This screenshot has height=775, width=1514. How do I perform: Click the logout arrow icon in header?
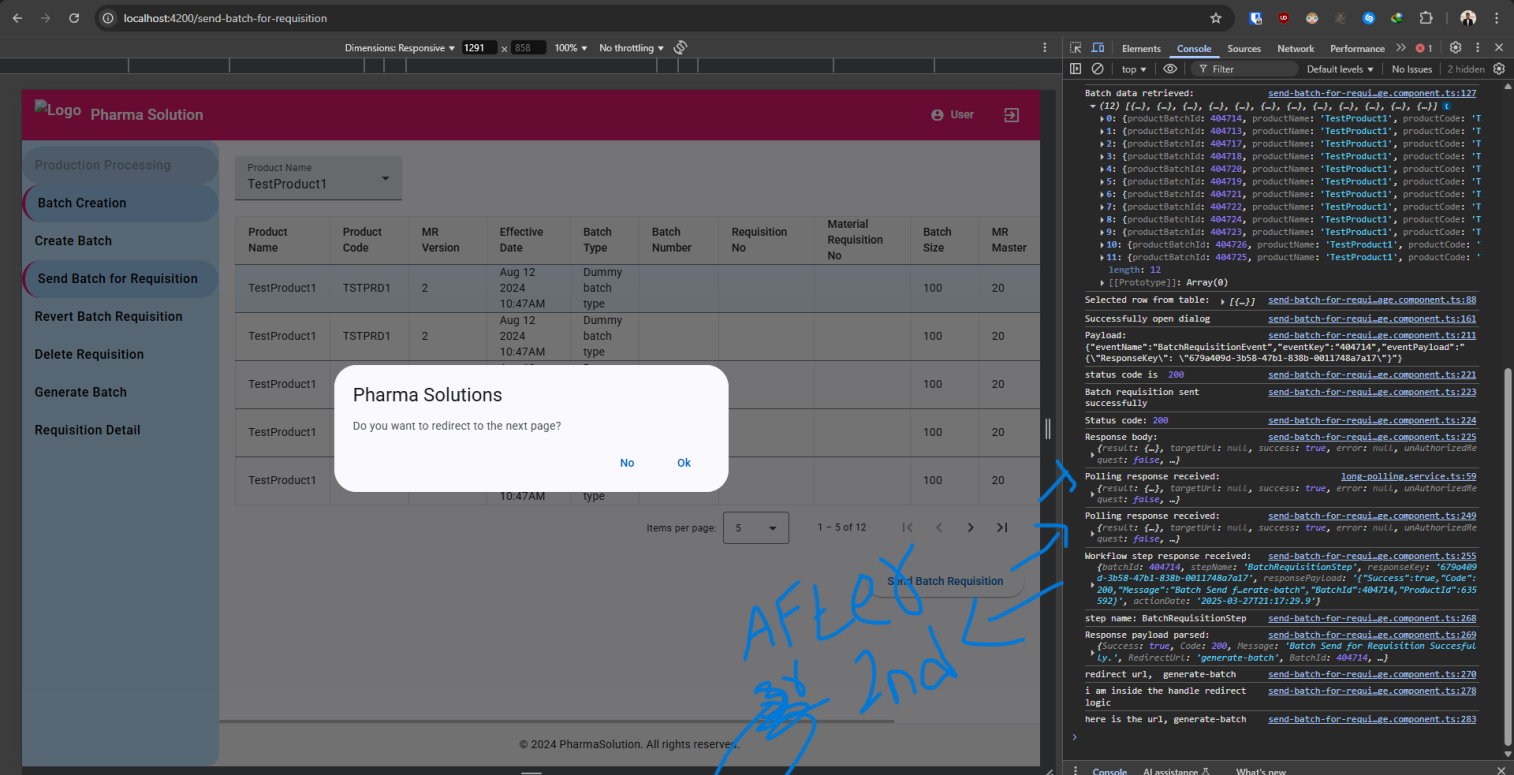pos(1012,115)
